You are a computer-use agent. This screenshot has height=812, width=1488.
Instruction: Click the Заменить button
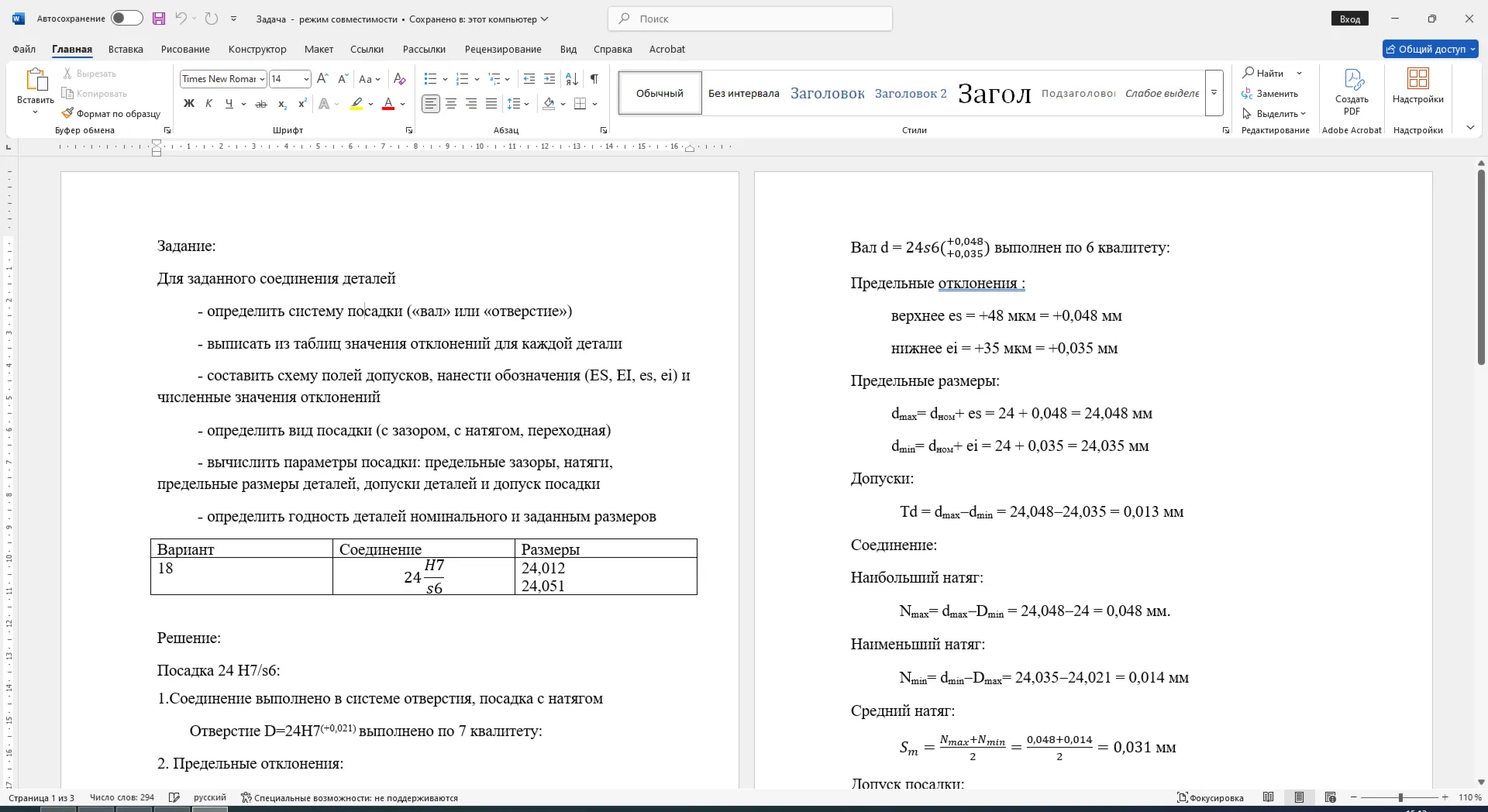point(1270,94)
